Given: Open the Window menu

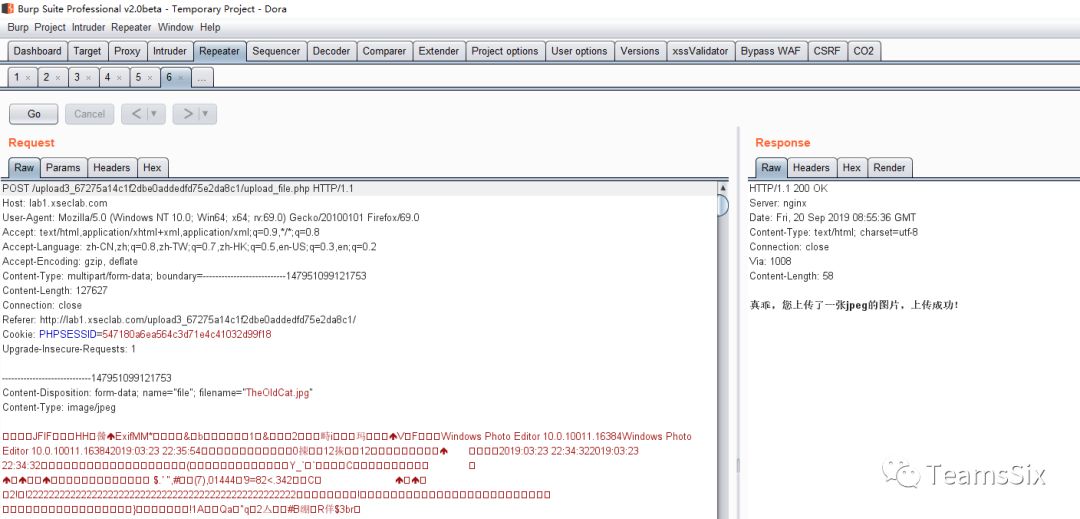Looking at the screenshot, I should coord(176,28).
